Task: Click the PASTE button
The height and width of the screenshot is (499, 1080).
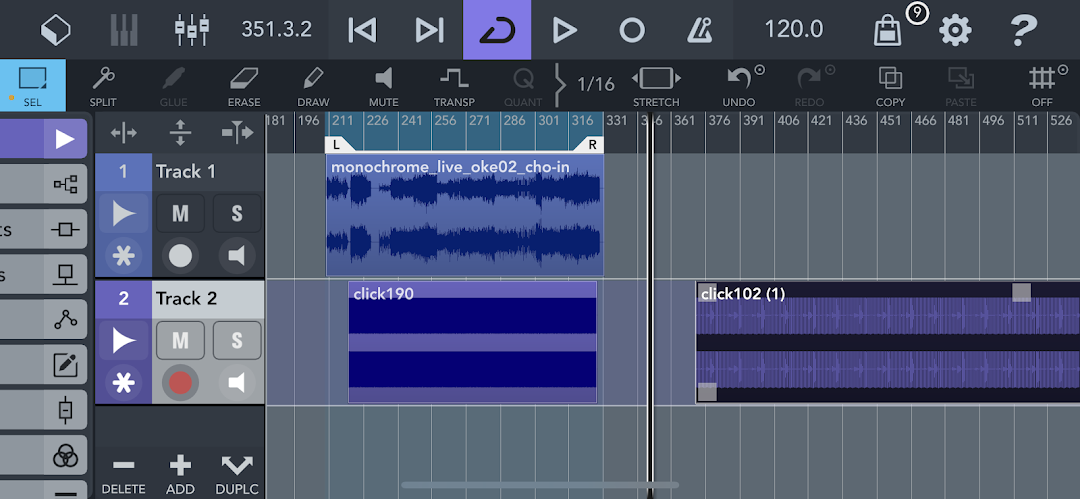Action: (x=961, y=85)
